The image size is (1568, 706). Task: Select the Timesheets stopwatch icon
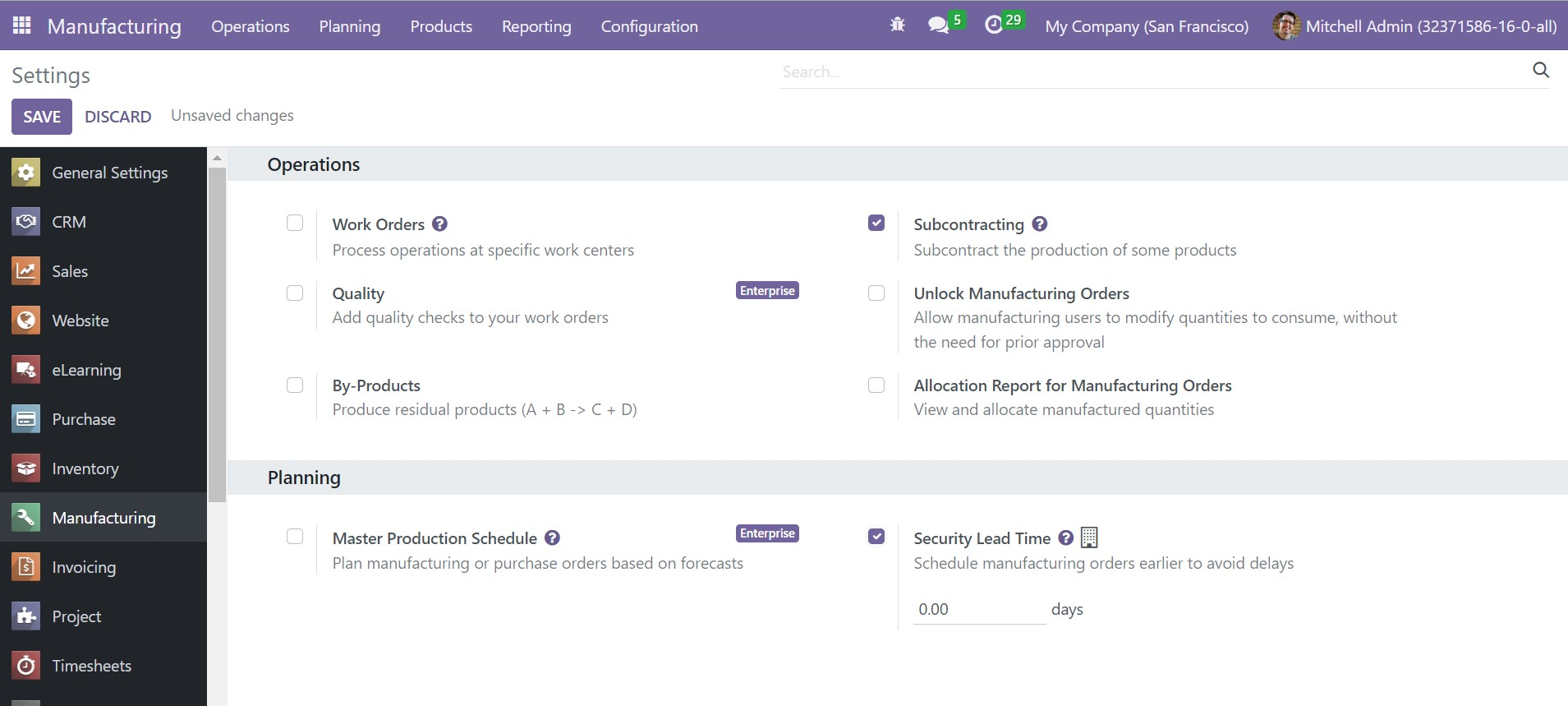pos(26,666)
